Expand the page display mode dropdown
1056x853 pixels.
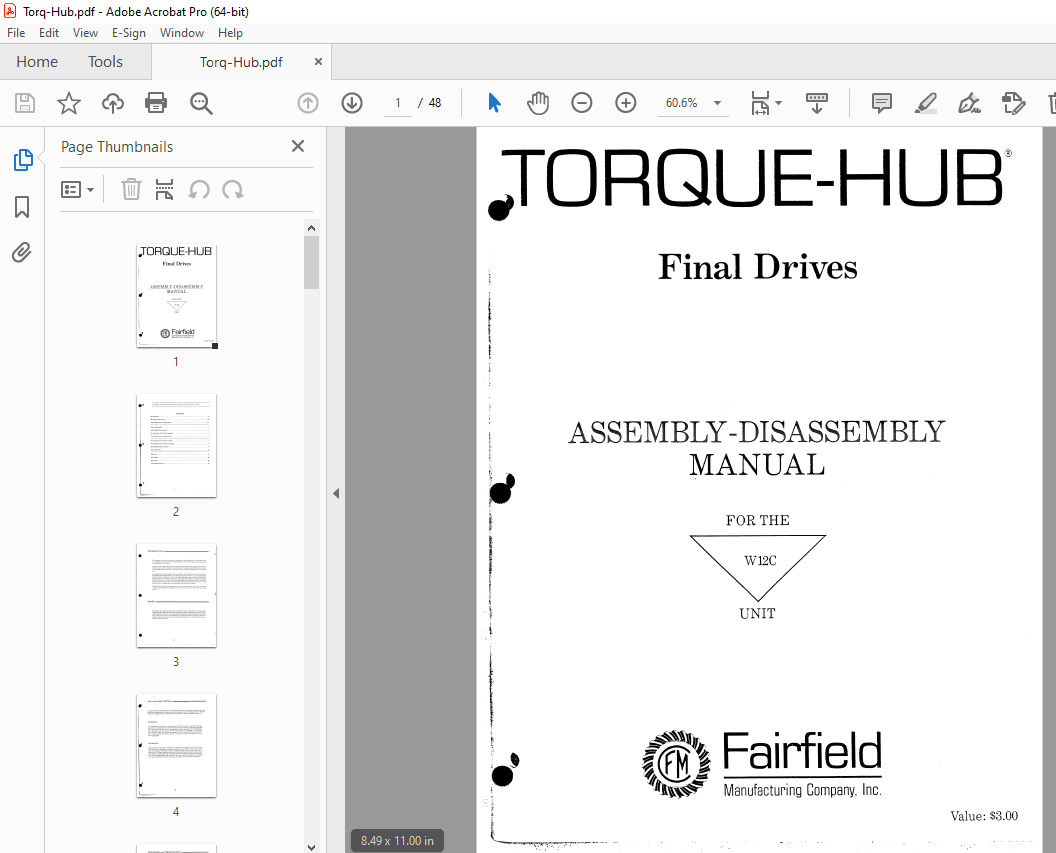click(776, 102)
